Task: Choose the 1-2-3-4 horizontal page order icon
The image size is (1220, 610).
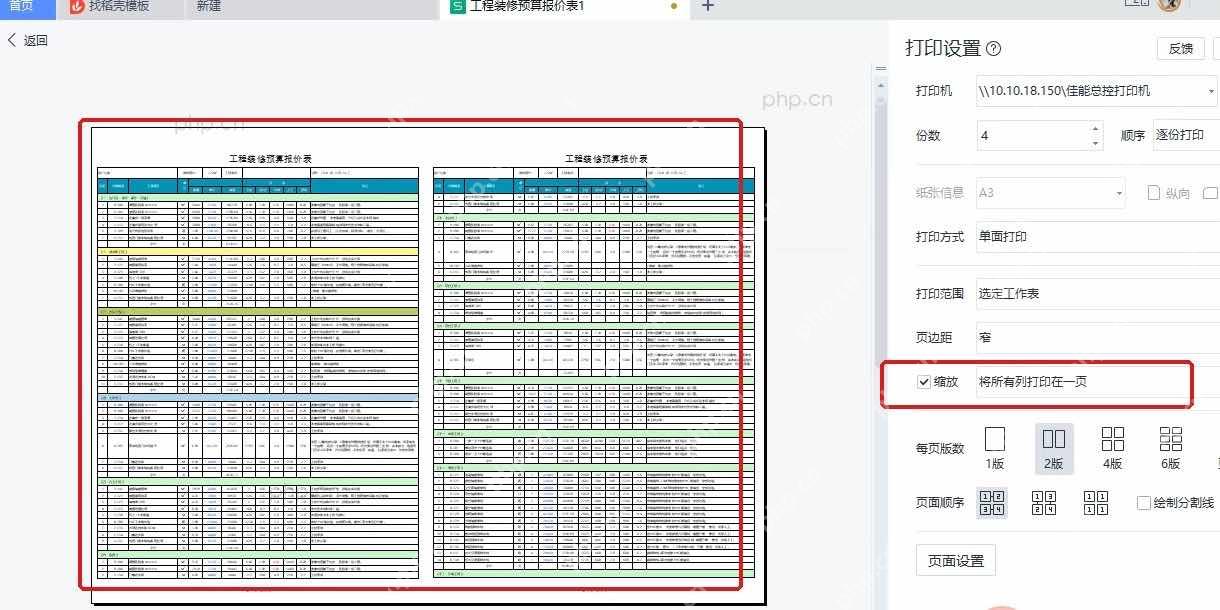Action: [990, 503]
